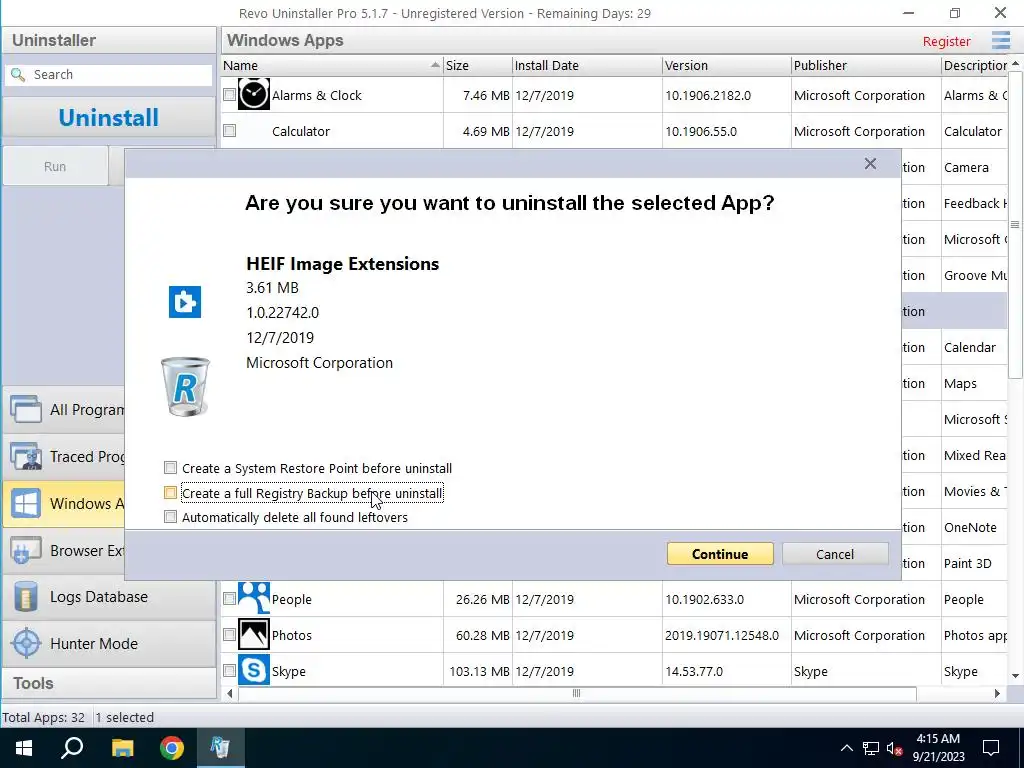Image resolution: width=1024 pixels, height=768 pixels.
Task: Sort apps by Publisher column
Action: [x=866, y=65]
